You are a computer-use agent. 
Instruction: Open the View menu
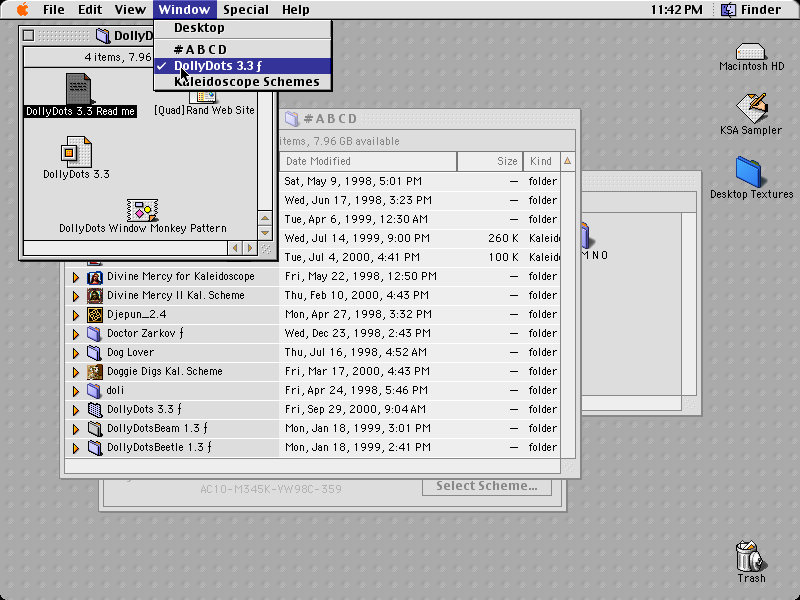[x=130, y=10]
